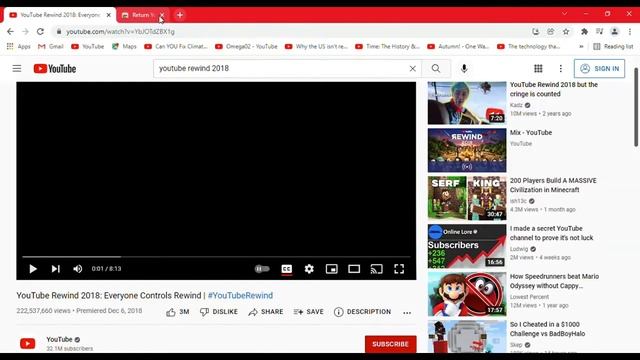Enable miniplayer mode
The height and width of the screenshot is (360, 640).
pyautogui.click(x=331, y=269)
